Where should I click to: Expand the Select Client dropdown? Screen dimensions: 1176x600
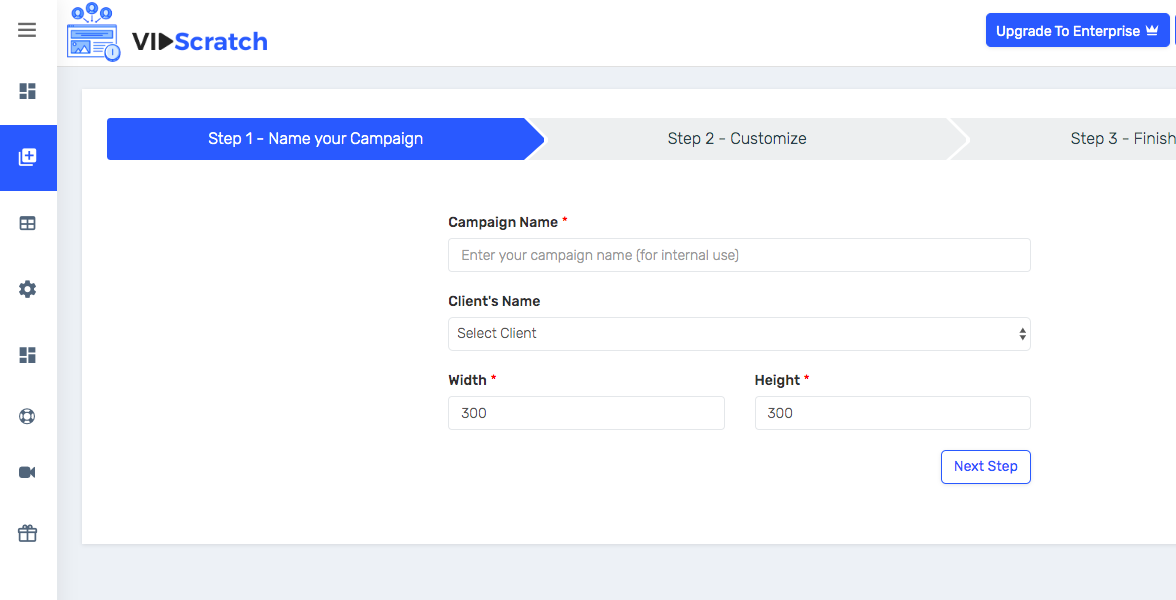pos(738,334)
